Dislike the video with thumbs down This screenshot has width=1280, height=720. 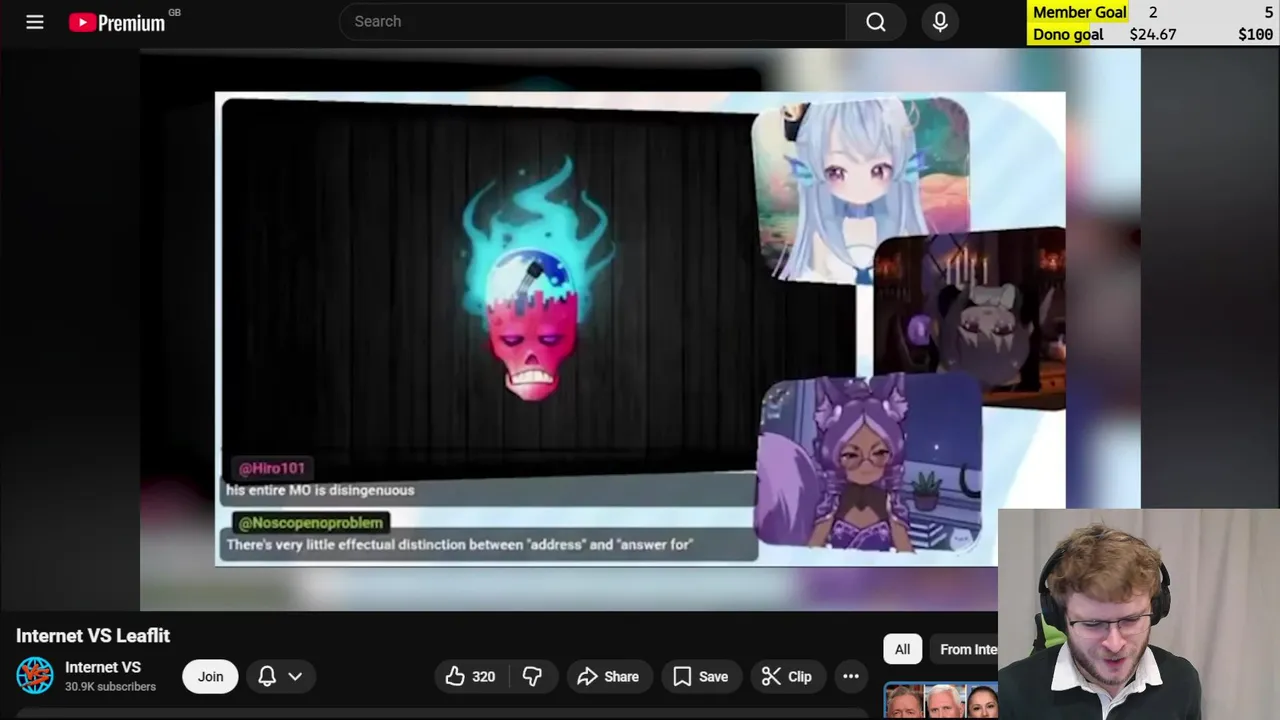532,676
